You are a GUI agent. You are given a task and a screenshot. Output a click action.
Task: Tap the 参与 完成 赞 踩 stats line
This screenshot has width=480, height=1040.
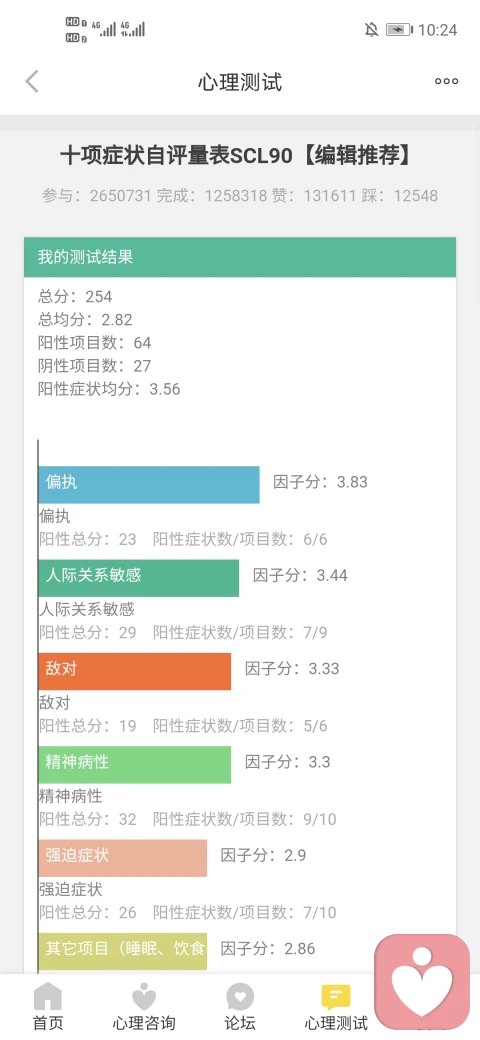coord(240,196)
